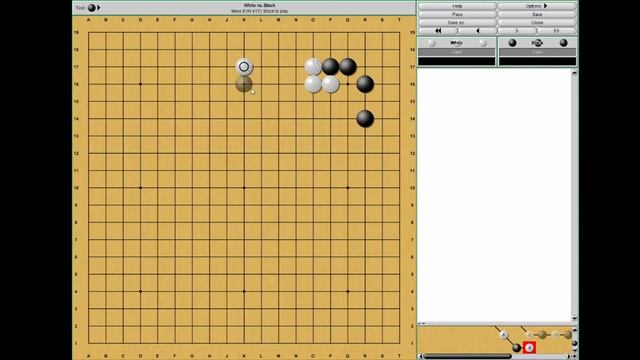640x360 pixels.
Task: Save the game with Save
Action: (x=537, y=14)
